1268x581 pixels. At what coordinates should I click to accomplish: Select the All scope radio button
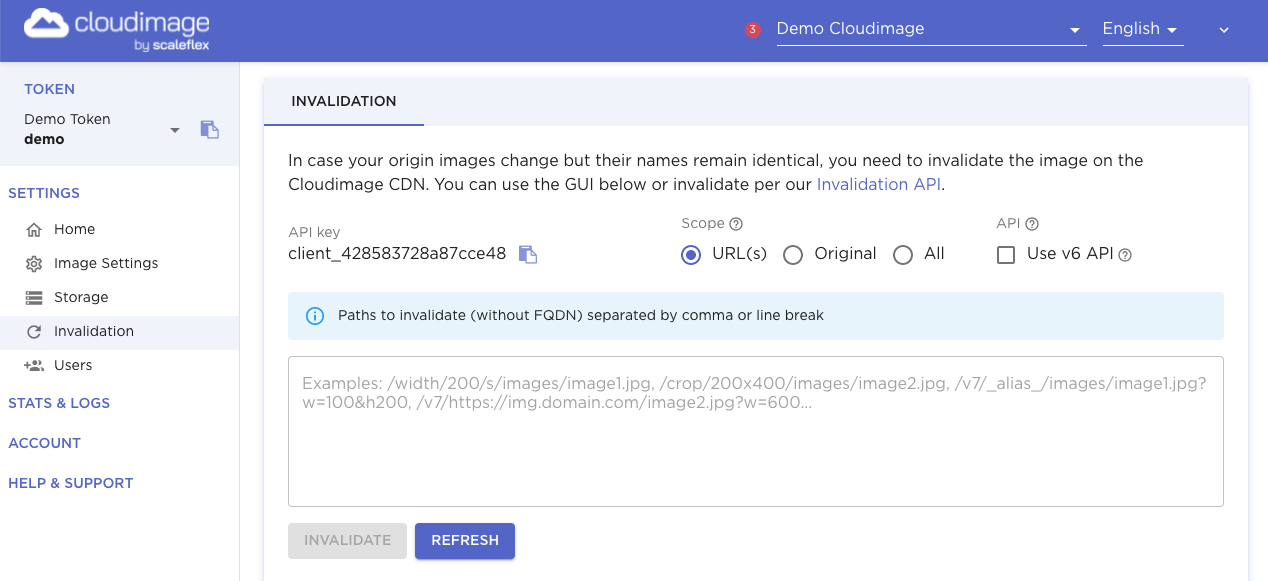pos(903,255)
